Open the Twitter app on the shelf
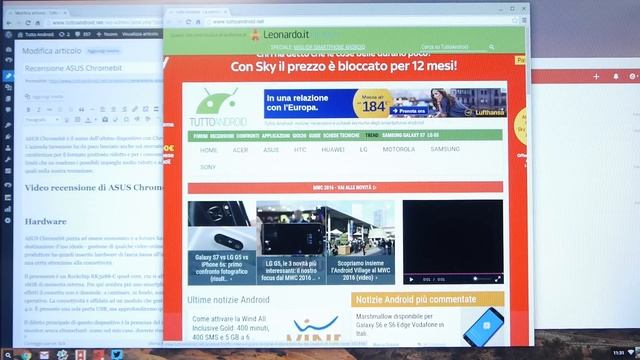 [x=116, y=355]
